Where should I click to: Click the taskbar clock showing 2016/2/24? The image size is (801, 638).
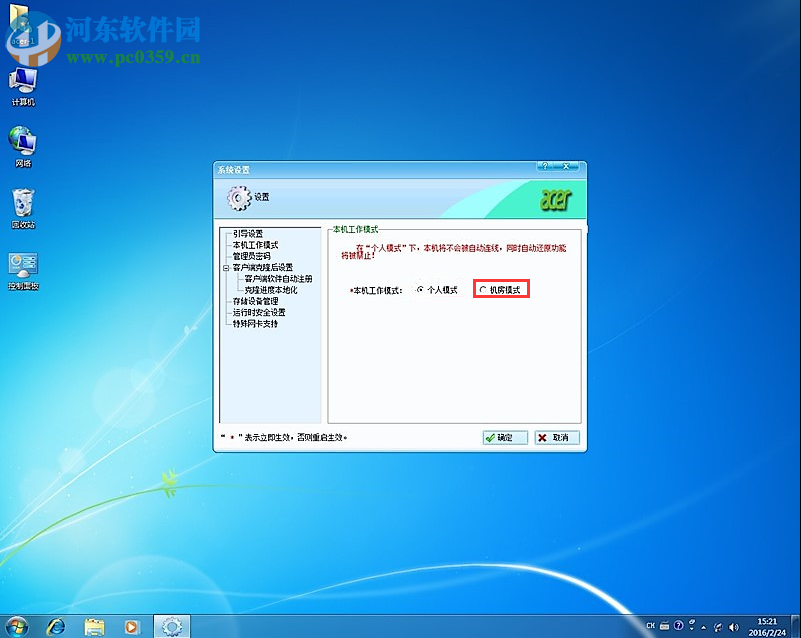pos(767,626)
